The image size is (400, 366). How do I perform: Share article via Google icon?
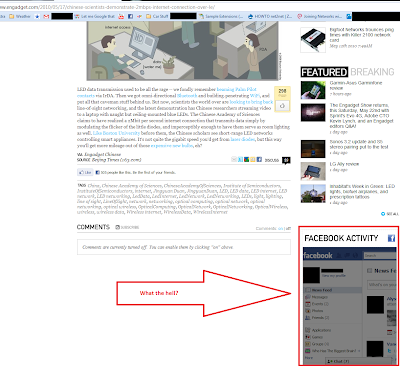pyautogui.click(x=246, y=160)
